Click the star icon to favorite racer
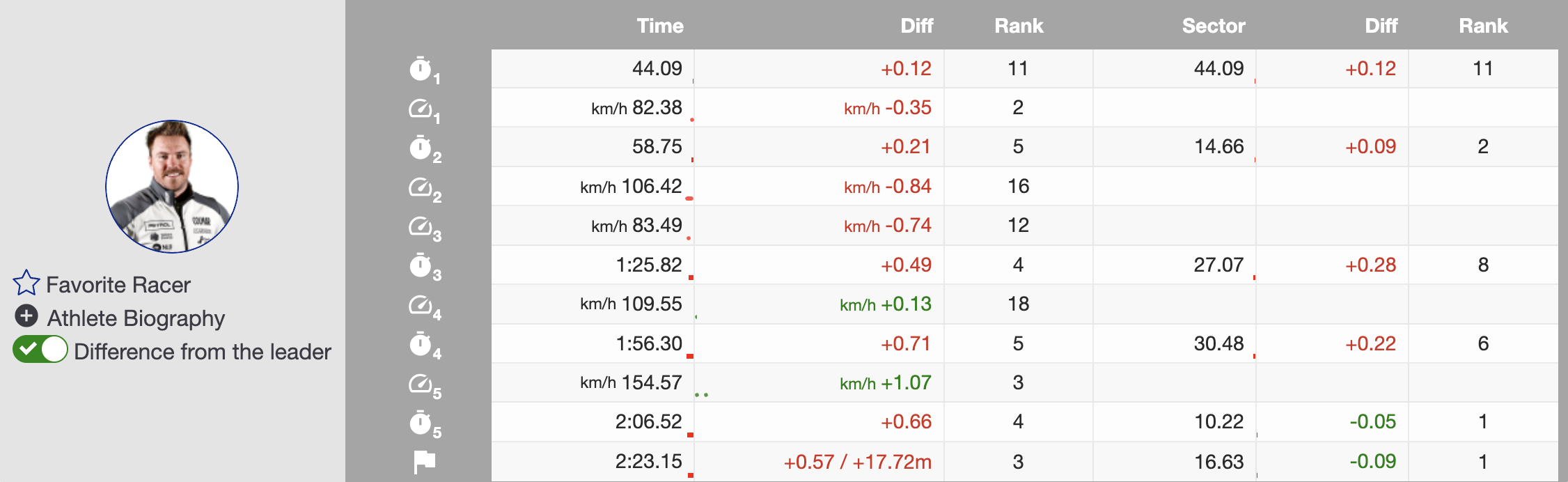This screenshot has width=1568, height=482. pos(26,283)
